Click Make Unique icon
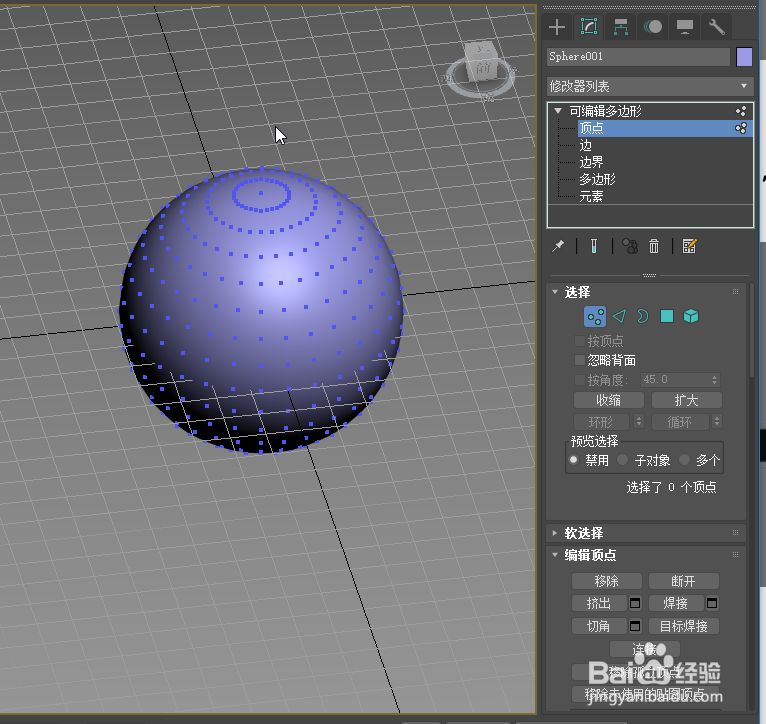The height and width of the screenshot is (724, 766). [x=630, y=246]
